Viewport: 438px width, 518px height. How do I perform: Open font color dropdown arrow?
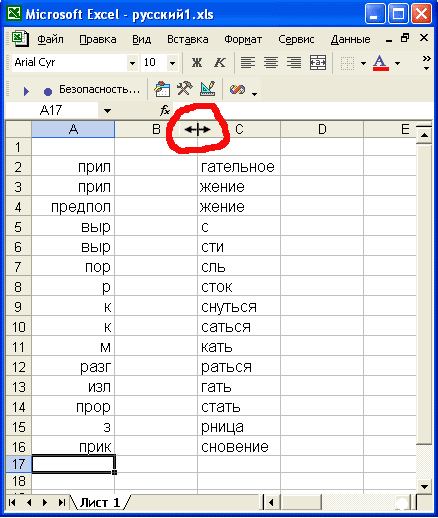[x=397, y=63]
